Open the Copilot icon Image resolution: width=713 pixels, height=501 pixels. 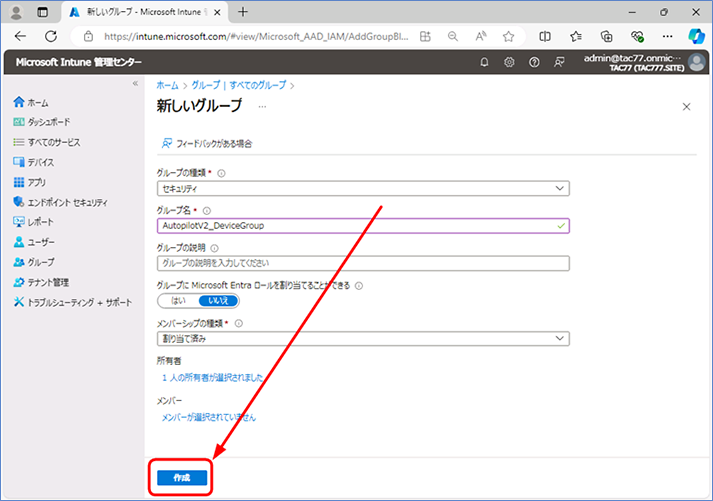click(696, 36)
